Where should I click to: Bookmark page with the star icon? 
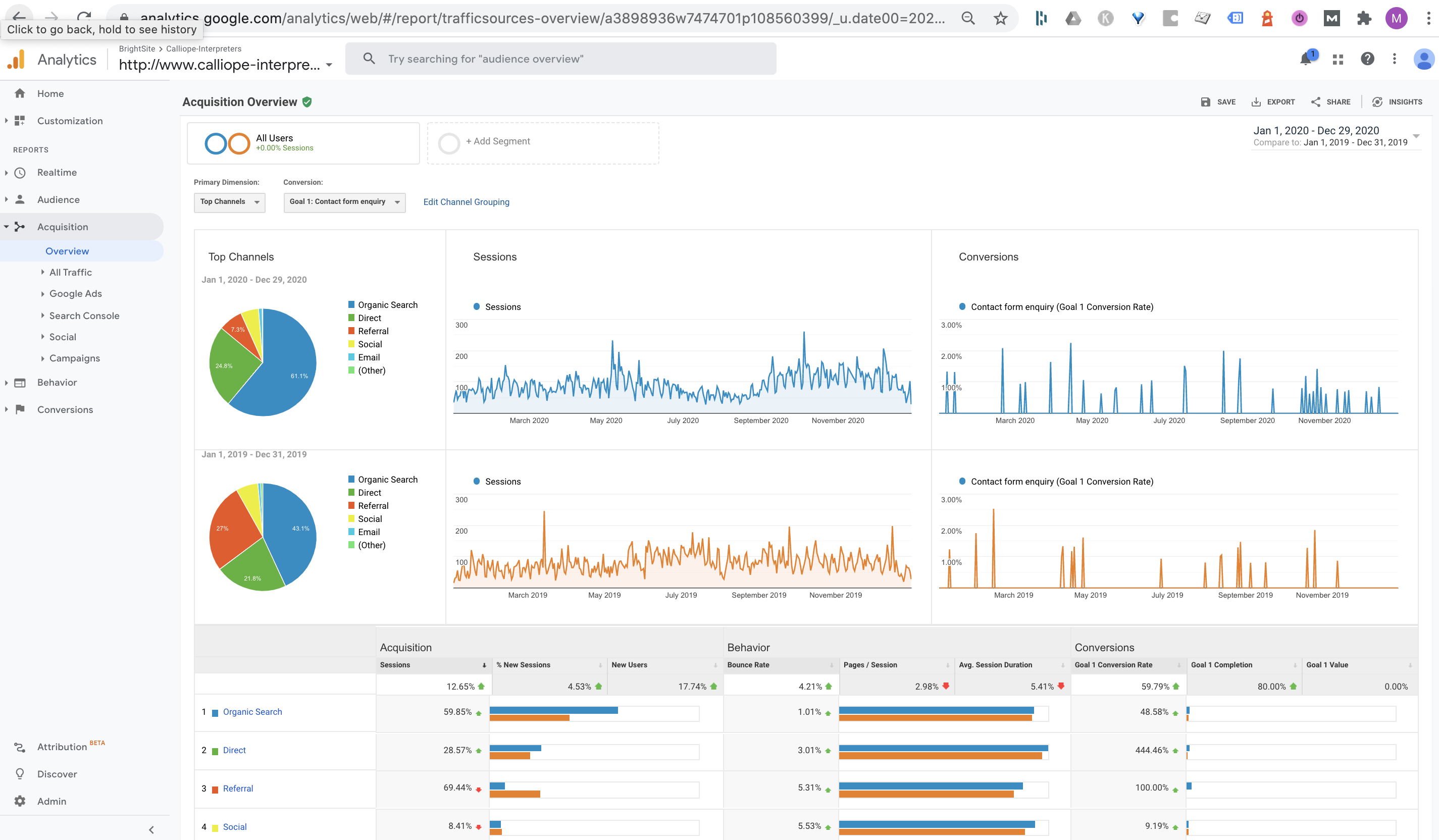click(1000, 18)
